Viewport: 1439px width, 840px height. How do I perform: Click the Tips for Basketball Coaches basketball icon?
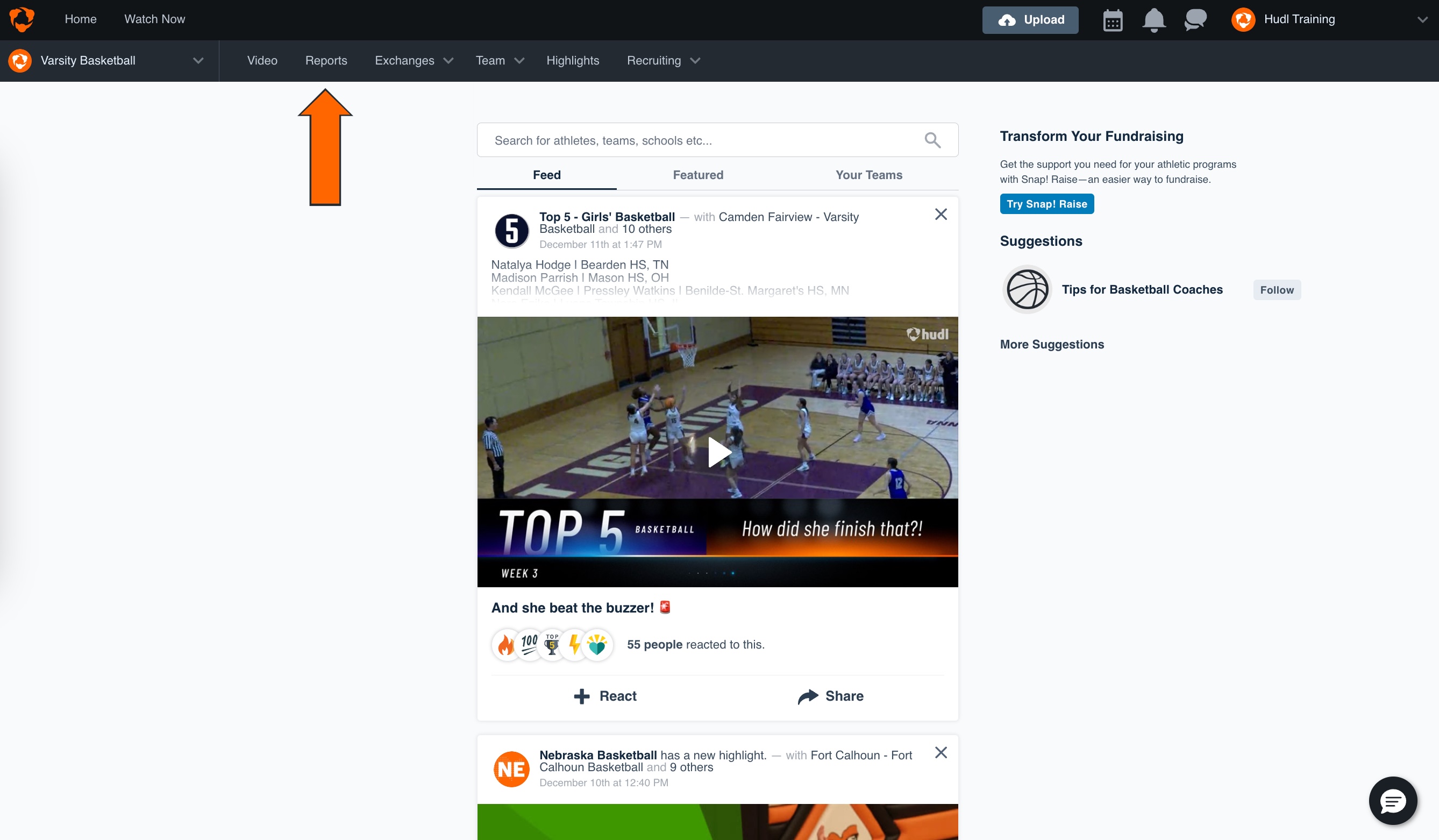(x=1027, y=289)
